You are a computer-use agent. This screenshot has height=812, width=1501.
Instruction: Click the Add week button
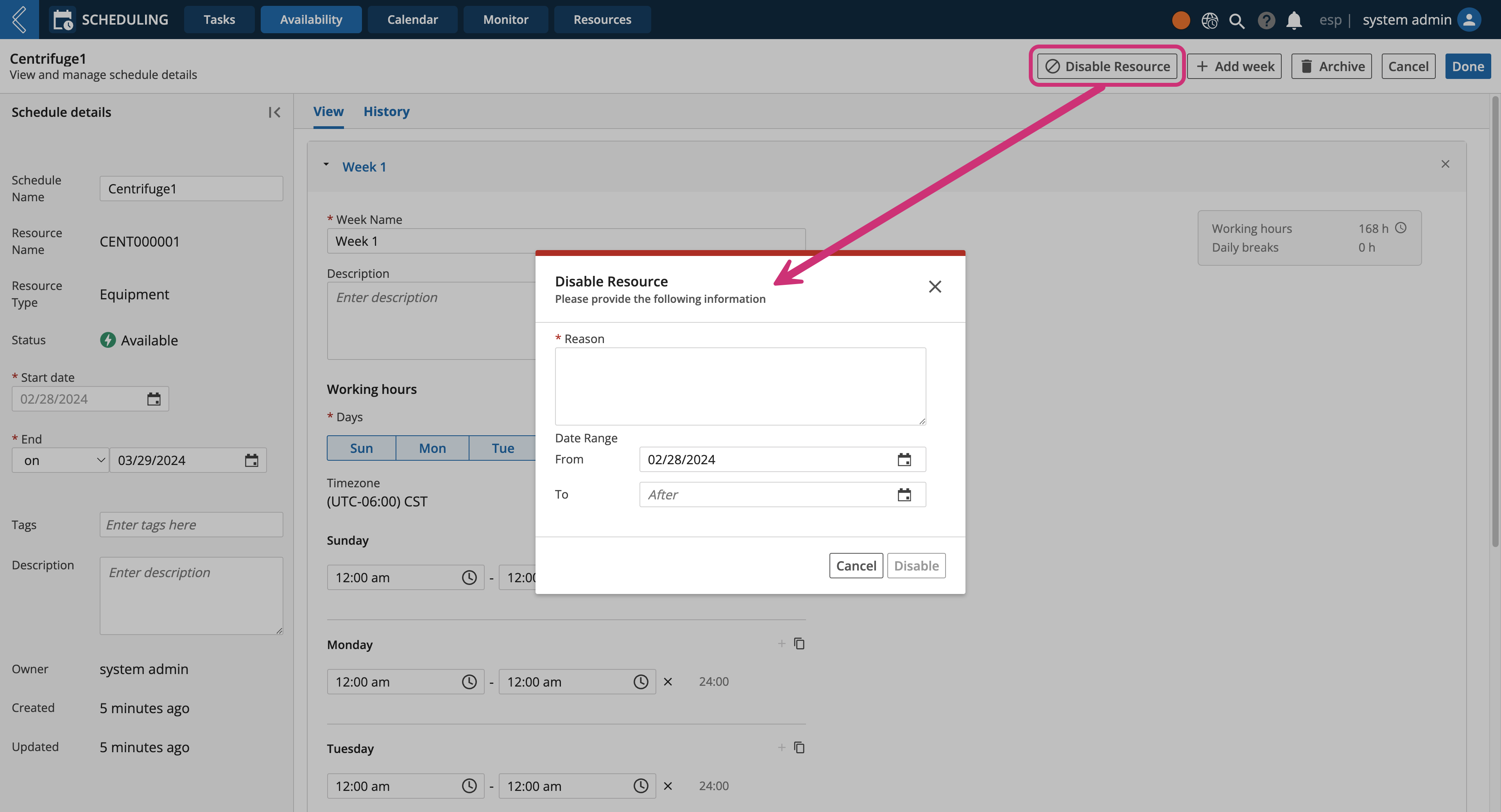pos(1235,65)
